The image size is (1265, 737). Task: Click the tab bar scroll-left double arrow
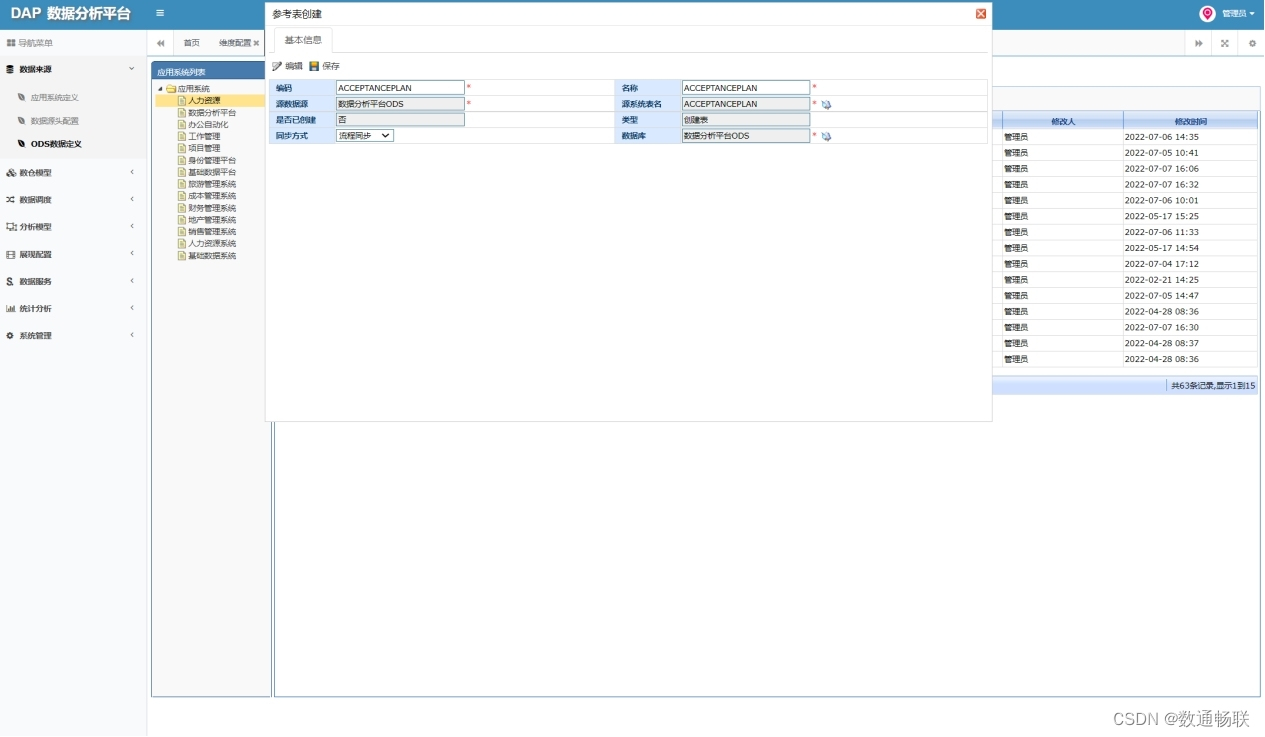[160, 43]
